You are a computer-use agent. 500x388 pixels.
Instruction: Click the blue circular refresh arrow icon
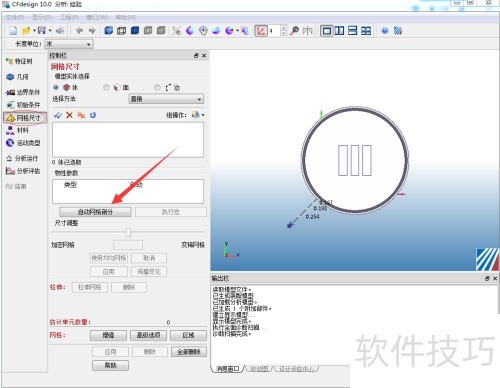point(93,115)
